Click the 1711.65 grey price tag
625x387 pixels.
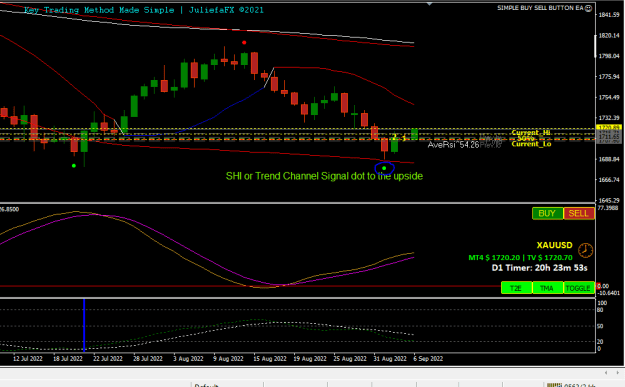click(x=609, y=137)
